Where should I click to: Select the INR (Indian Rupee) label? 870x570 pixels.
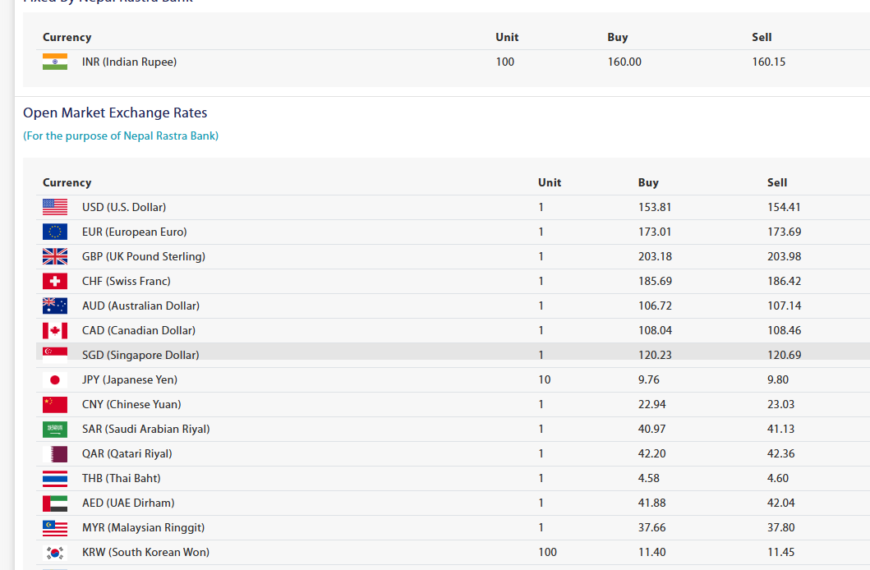point(129,62)
